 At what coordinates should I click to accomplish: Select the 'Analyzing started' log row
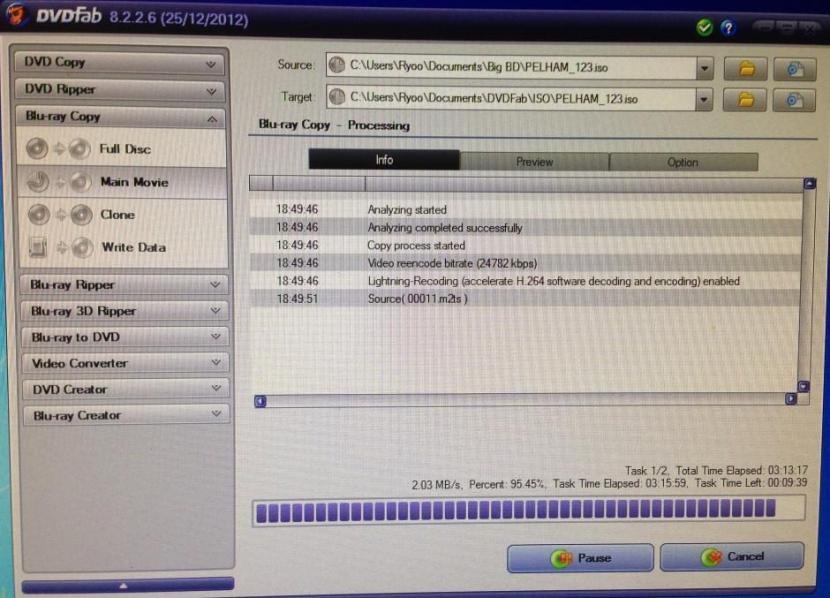pyautogui.click(x=525, y=210)
